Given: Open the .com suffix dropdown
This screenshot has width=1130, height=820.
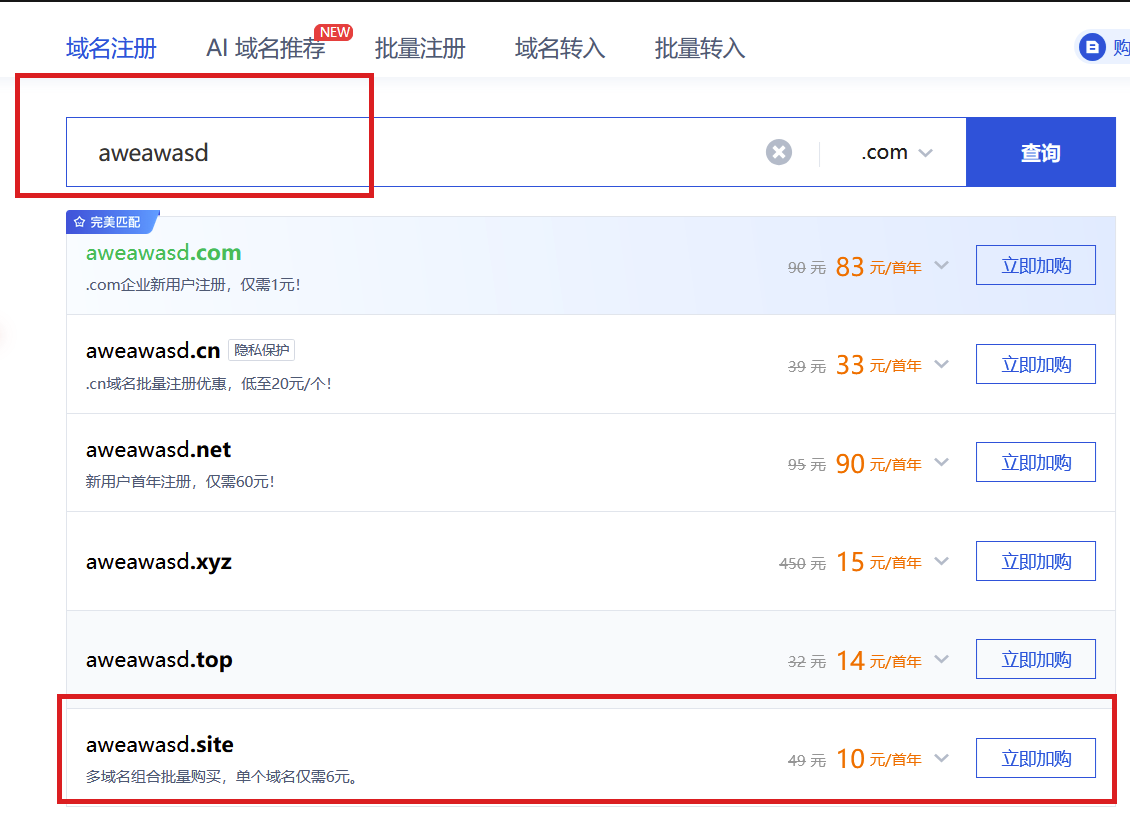Looking at the screenshot, I should point(897,153).
